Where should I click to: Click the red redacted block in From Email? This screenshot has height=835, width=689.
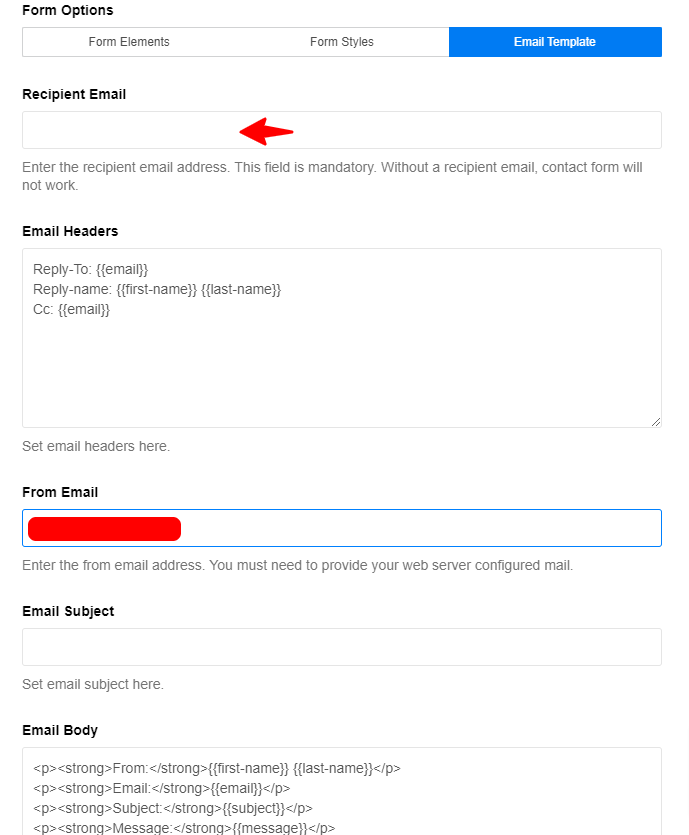104,529
